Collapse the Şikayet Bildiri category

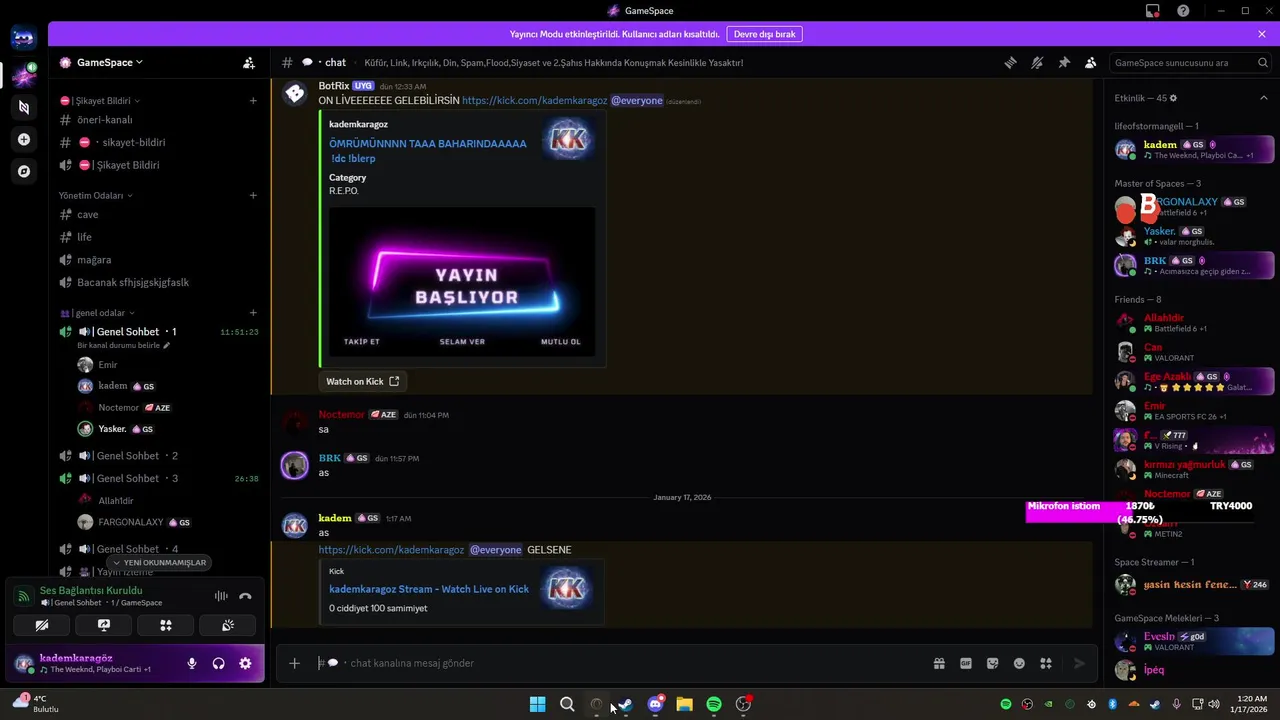point(99,101)
